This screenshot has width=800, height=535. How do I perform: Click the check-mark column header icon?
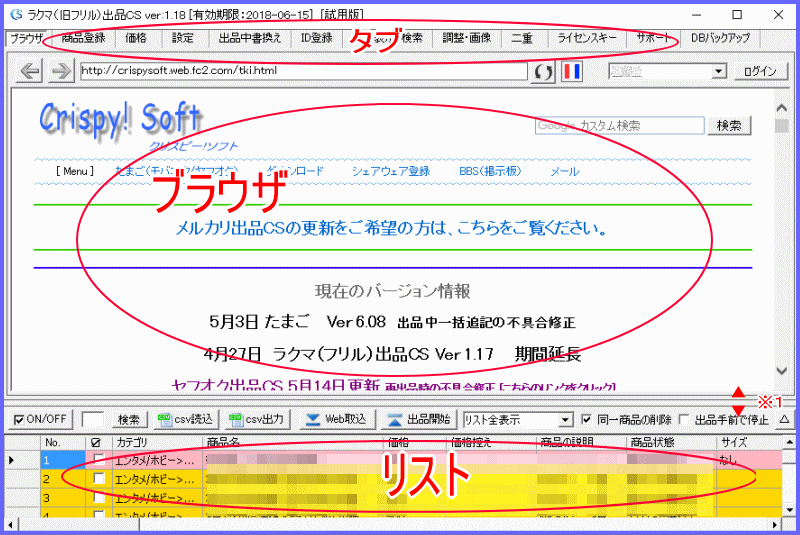point(95,443)
